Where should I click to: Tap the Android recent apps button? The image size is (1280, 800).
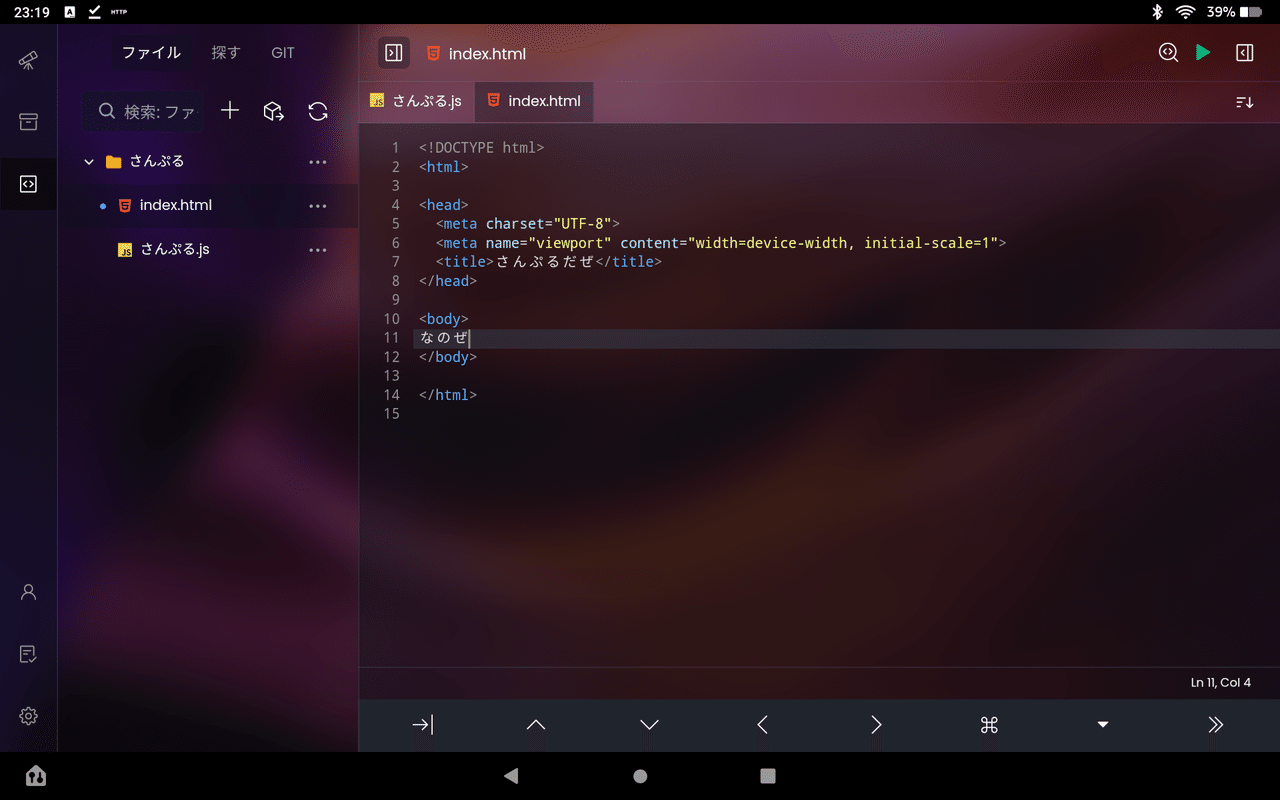point(768,776)
